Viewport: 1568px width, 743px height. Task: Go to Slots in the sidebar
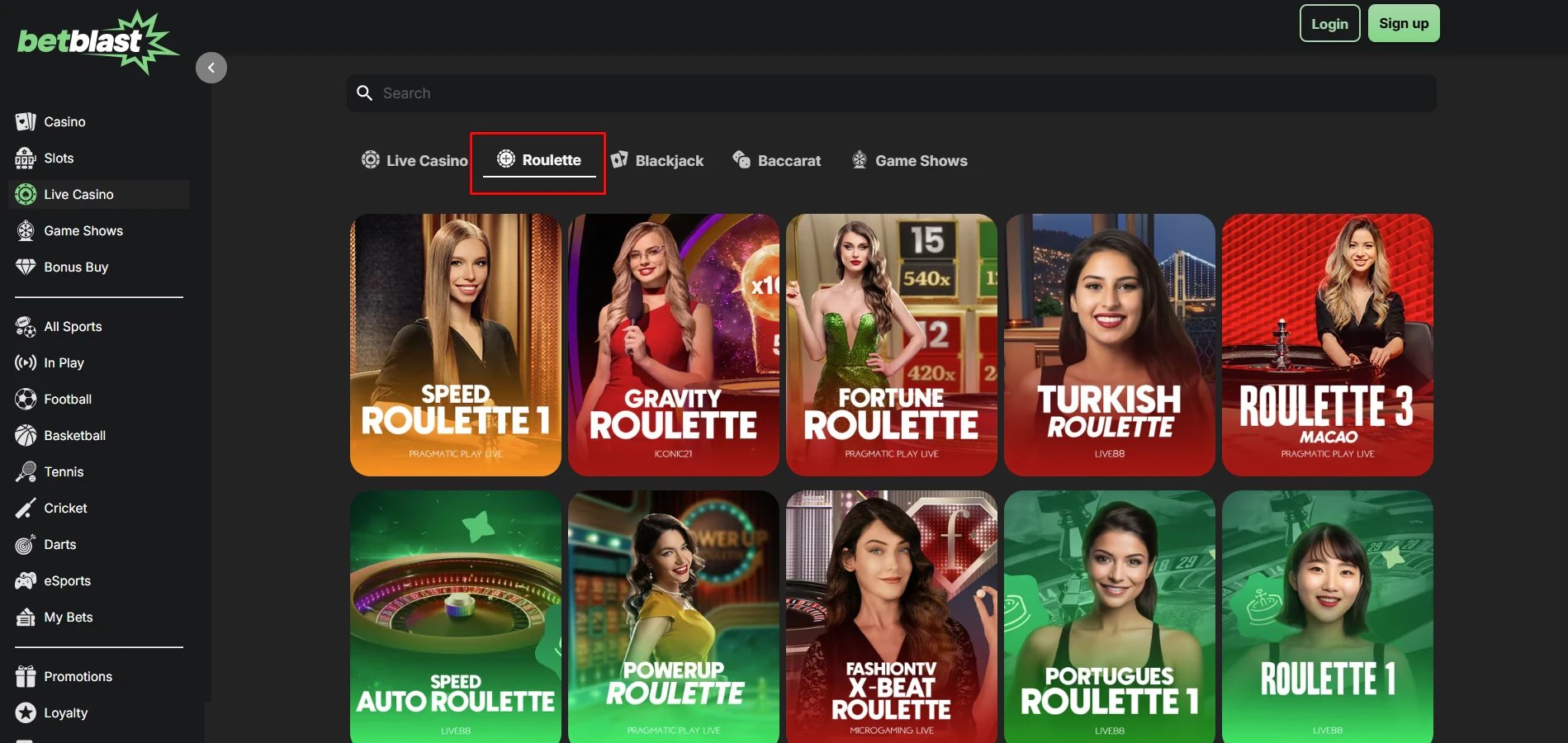point(99,158)
